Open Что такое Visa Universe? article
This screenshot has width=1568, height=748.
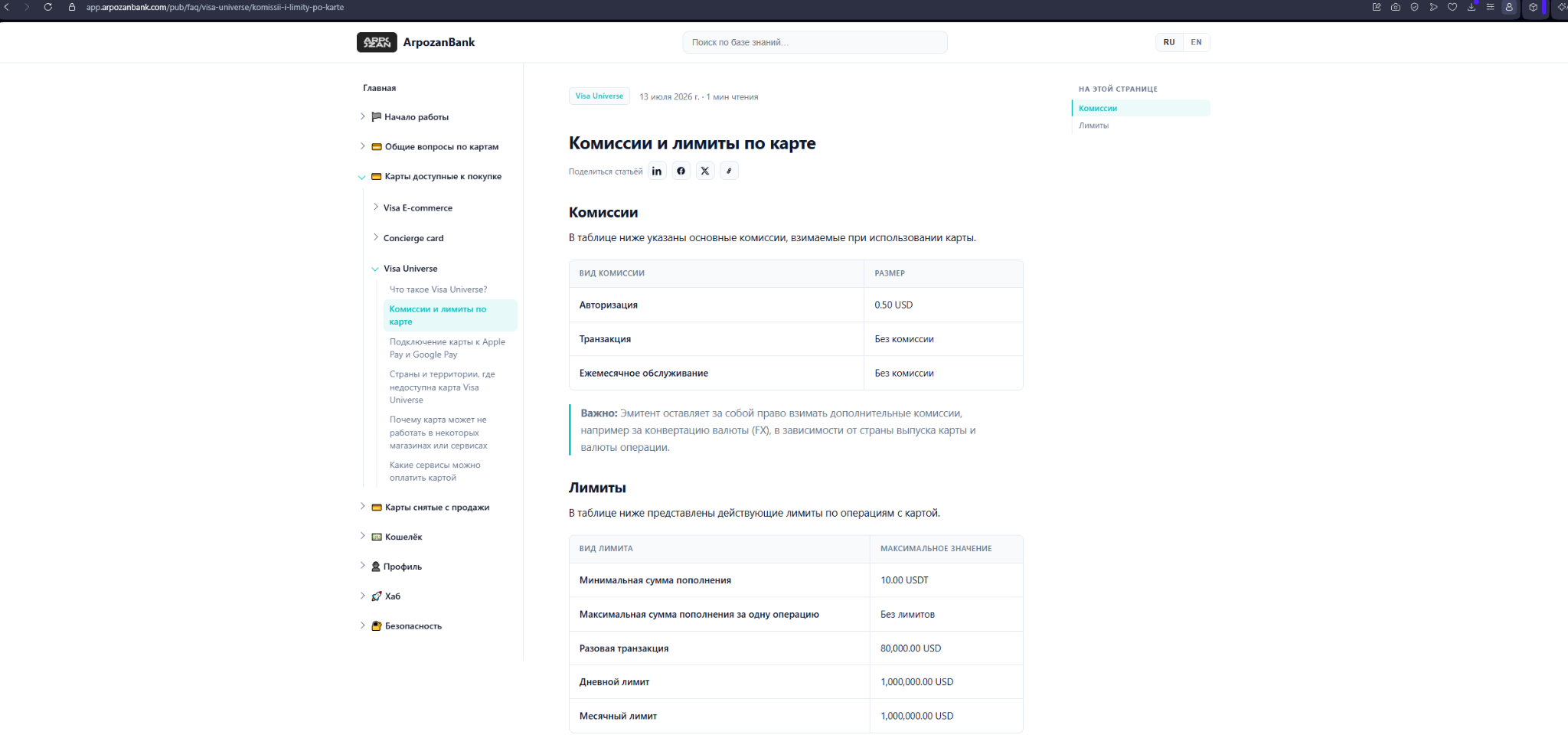coord(438,289)
